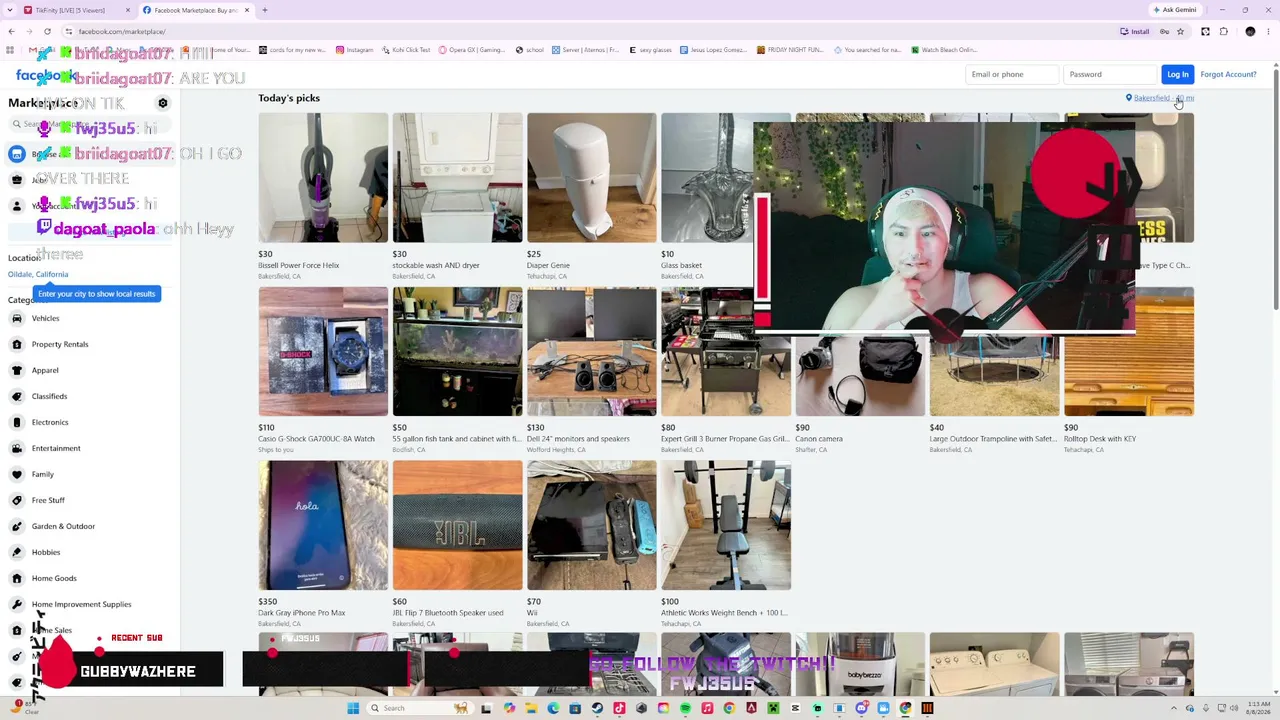Open the Free Stuff category icon
The height and width of the screenshot is (720, 1280).
click(17, 500)
